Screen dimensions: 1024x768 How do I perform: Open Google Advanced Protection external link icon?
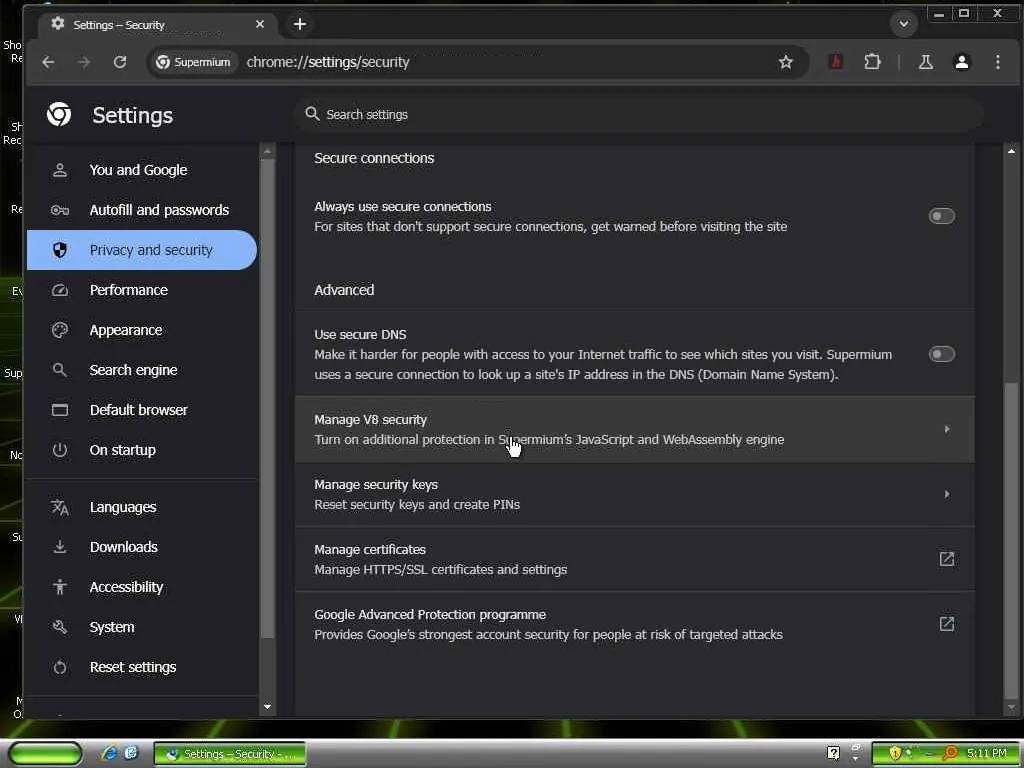click(946, 624)
